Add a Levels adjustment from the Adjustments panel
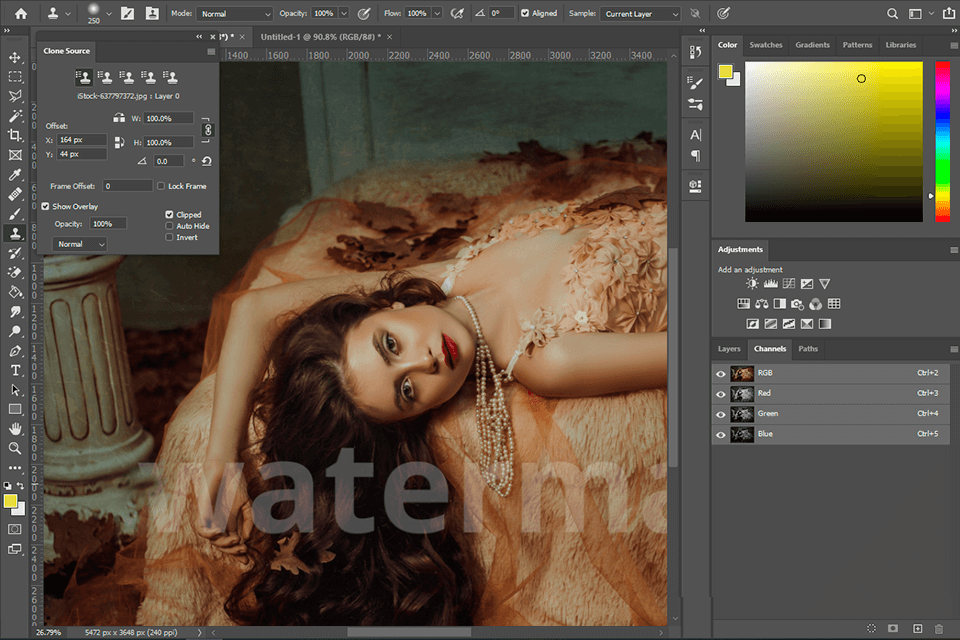 click(x=770, y=283)
